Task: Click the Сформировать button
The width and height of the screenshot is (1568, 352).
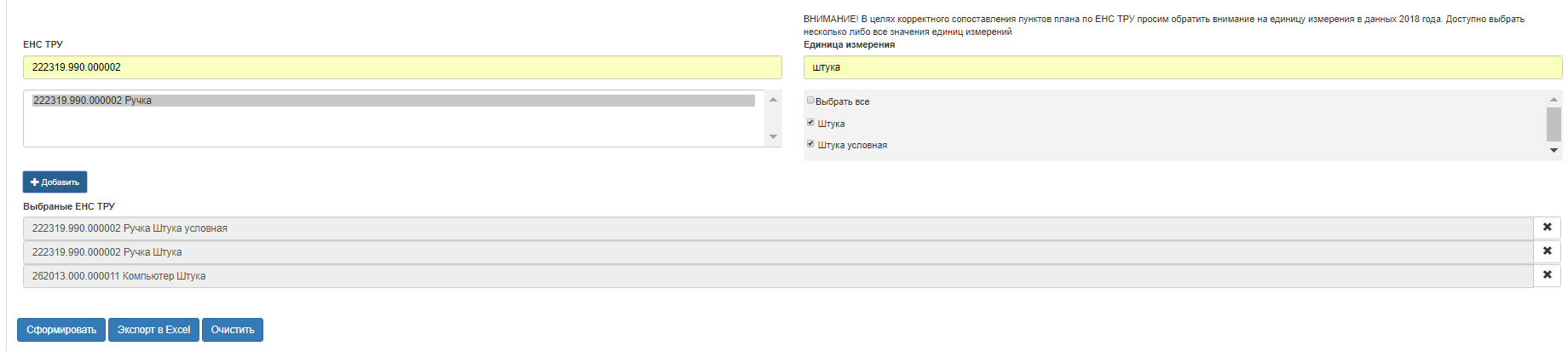Action: point(61,330)
